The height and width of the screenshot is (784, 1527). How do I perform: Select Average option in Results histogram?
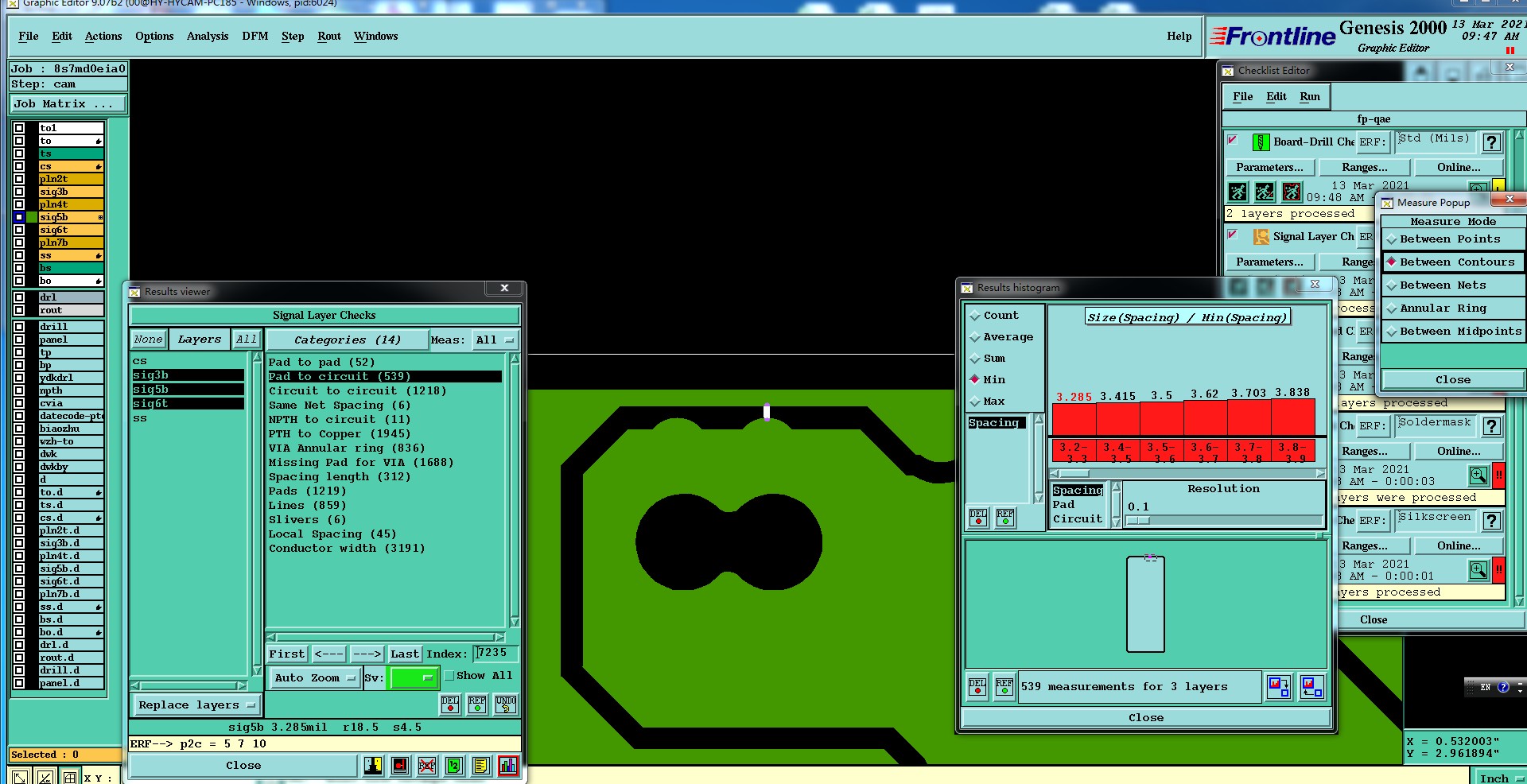coord(1001,337)
